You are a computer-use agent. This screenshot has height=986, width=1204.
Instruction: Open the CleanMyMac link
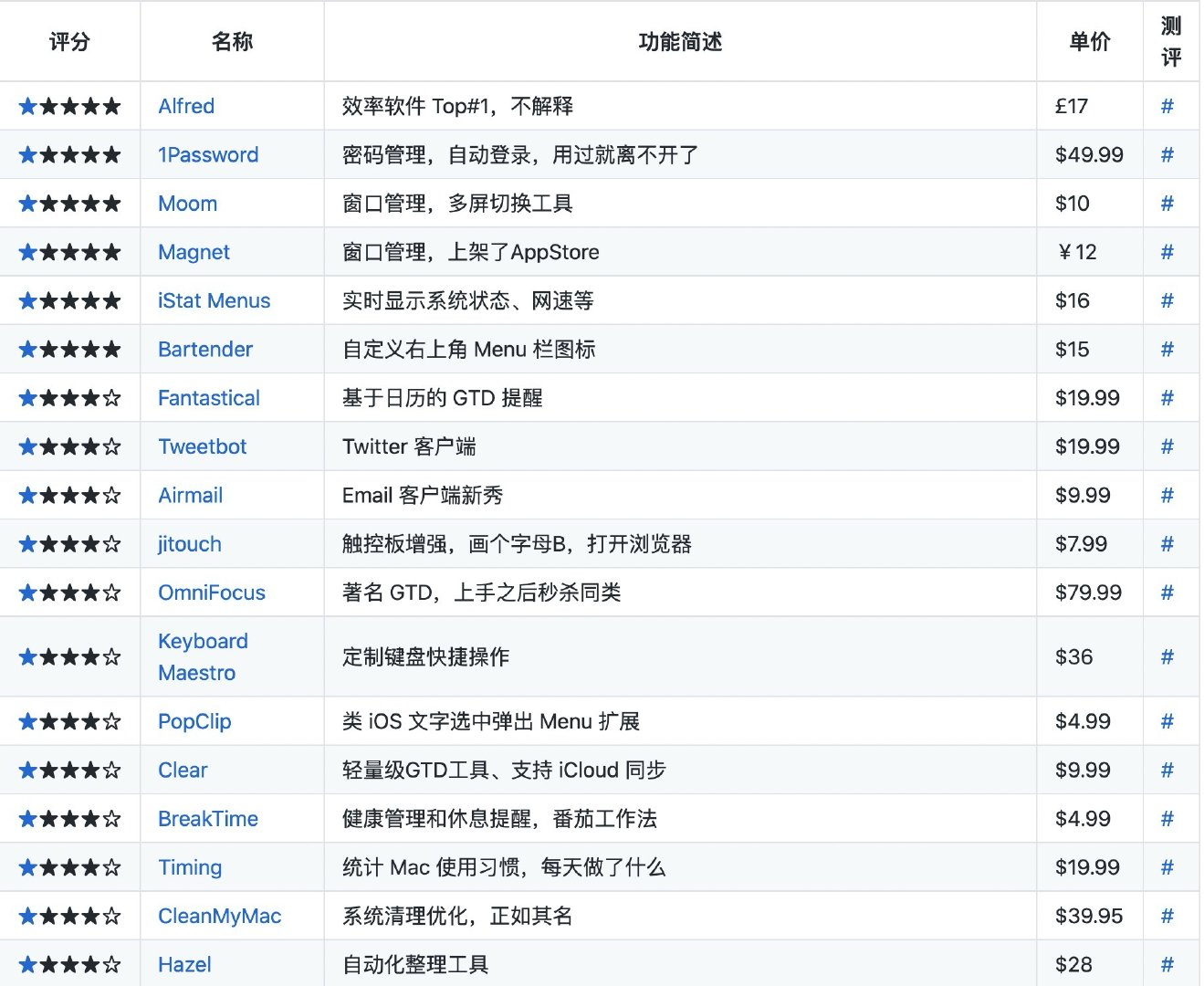pos(220,916)
